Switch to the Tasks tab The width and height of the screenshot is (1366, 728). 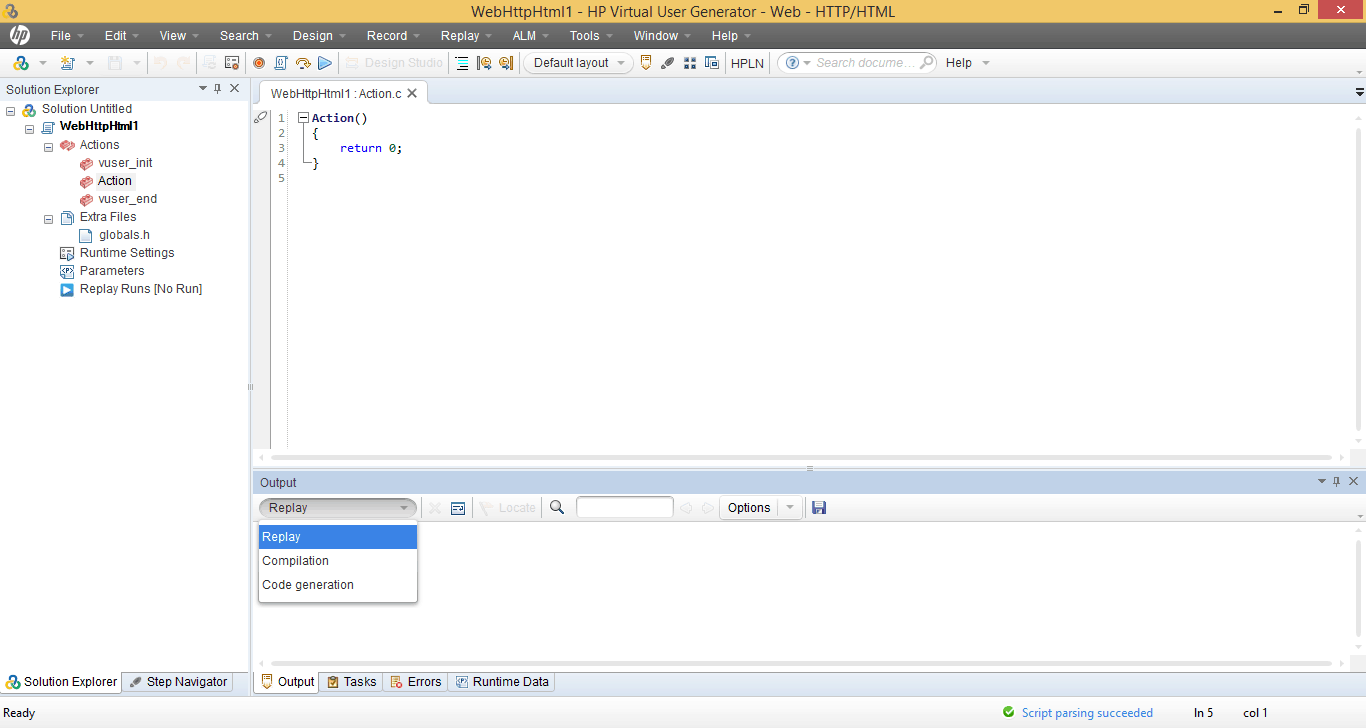pos(351,682)
